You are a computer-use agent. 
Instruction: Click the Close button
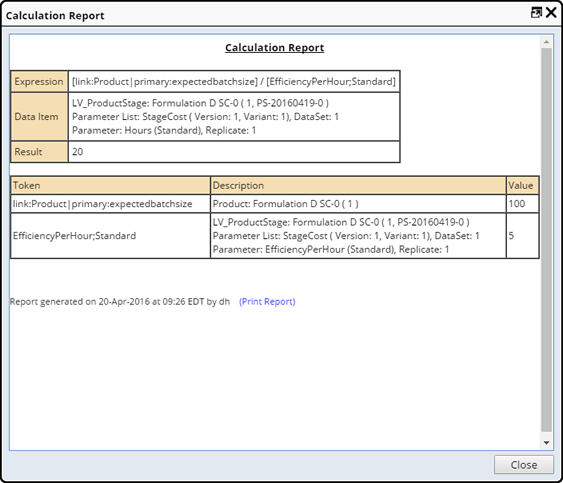point(524,465)
